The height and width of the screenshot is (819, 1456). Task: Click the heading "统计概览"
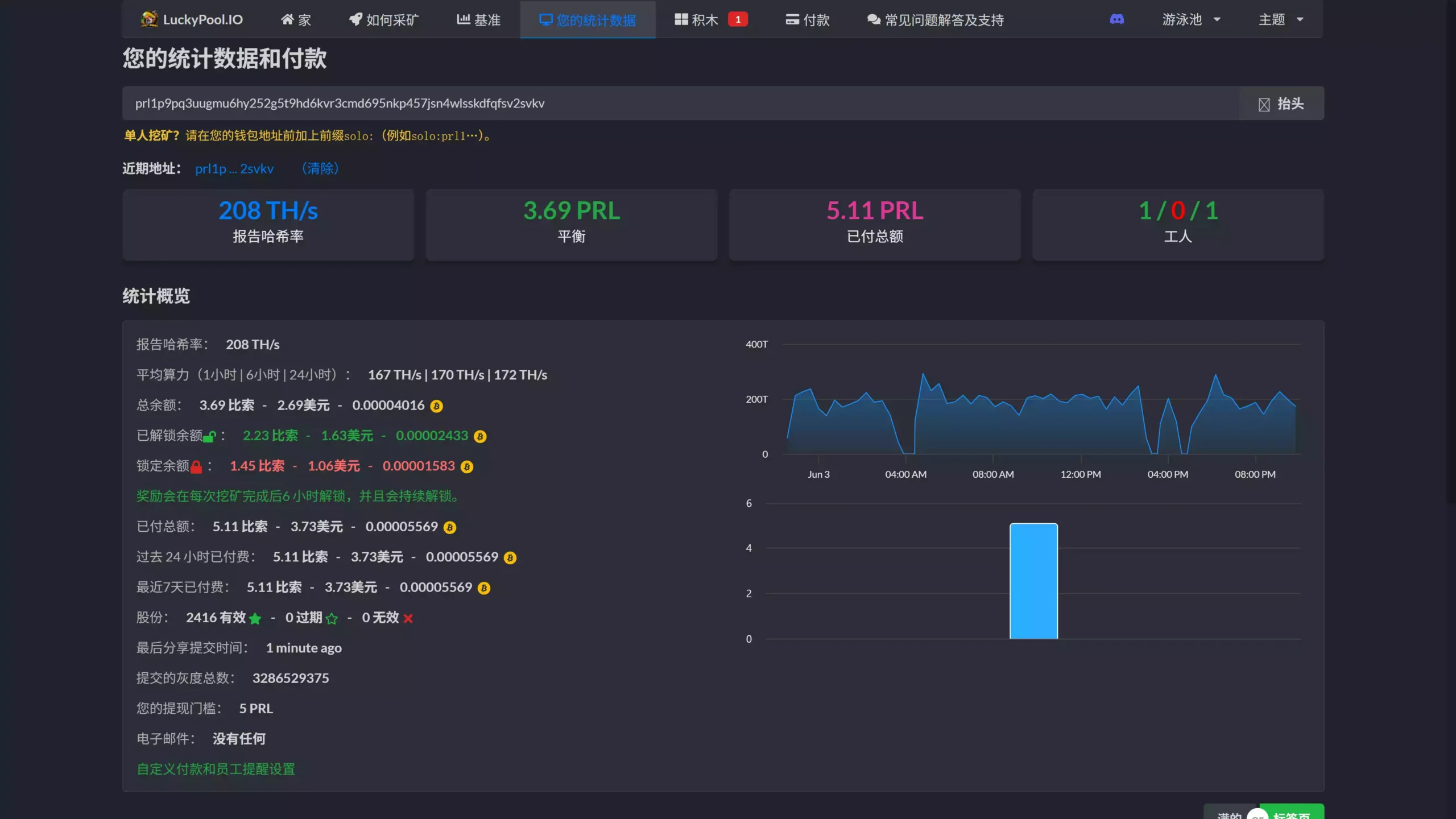click(156, 296)
